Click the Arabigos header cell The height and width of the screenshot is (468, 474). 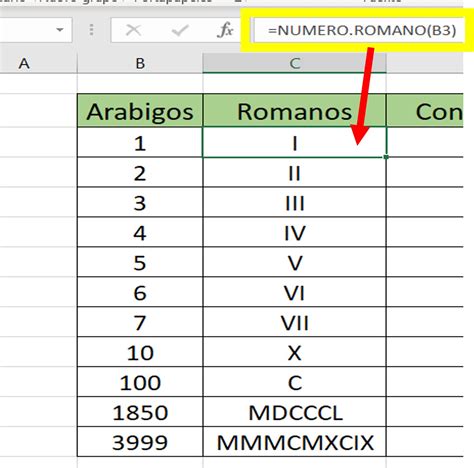click(x=140, y=111)
